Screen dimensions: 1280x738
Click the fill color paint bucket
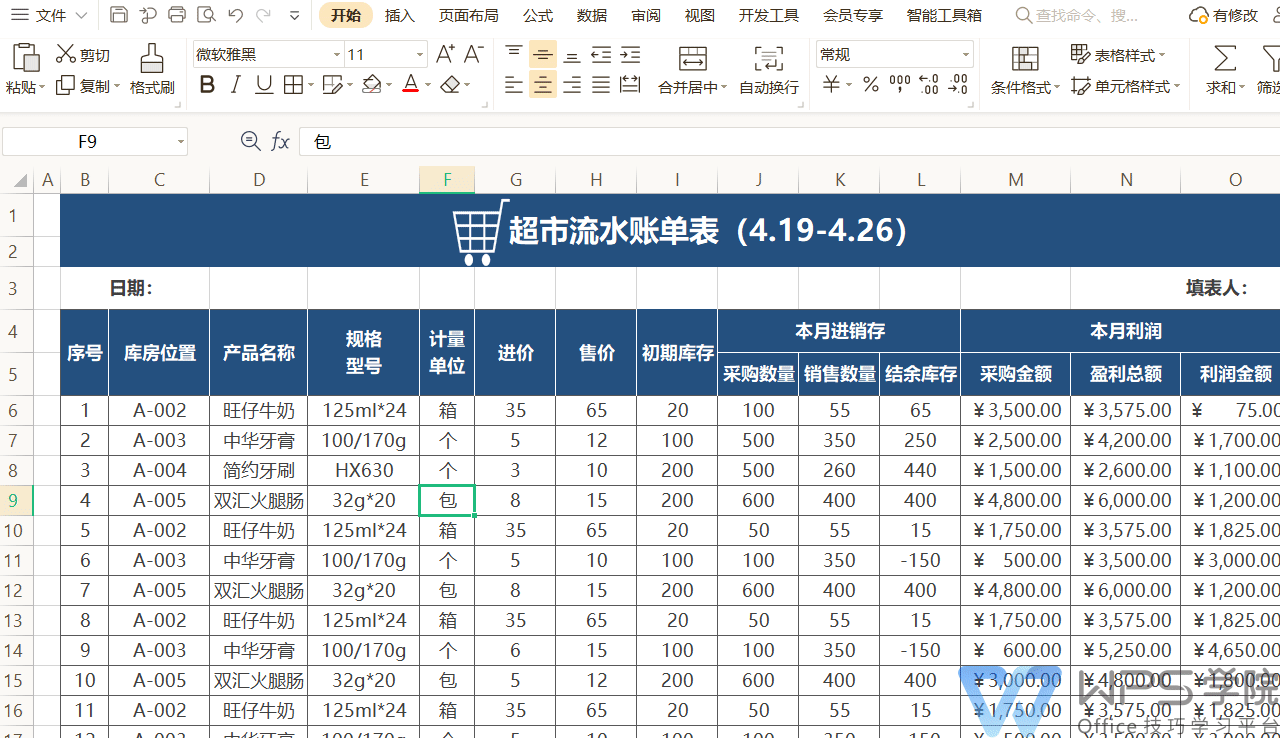pyautogui.click(x=371, y=85)
